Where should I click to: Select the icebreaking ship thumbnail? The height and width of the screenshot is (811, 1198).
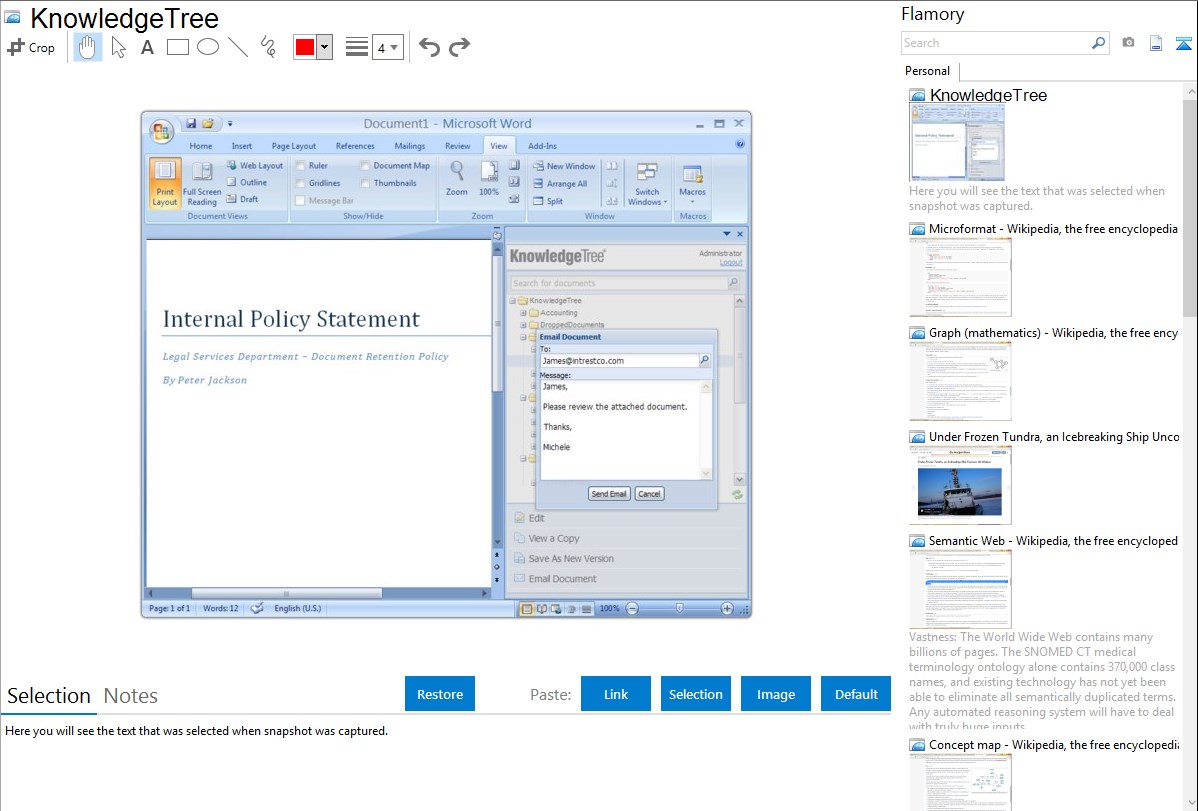click(x=960, y=485)
